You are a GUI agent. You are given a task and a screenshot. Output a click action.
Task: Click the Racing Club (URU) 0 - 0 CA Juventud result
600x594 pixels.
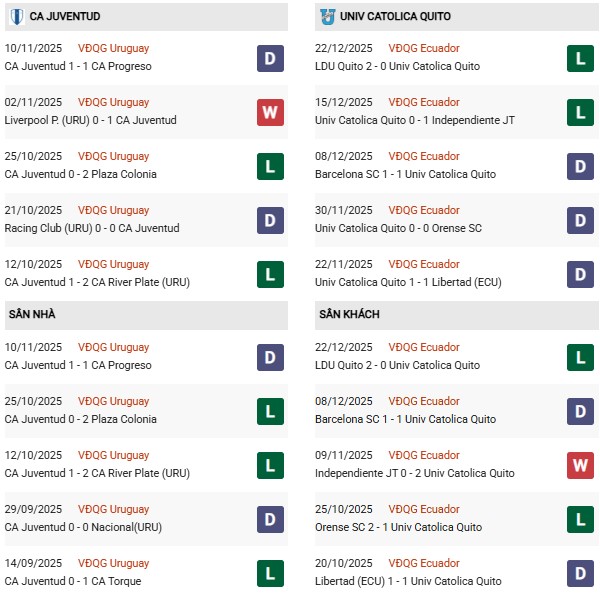coord(92,228)
